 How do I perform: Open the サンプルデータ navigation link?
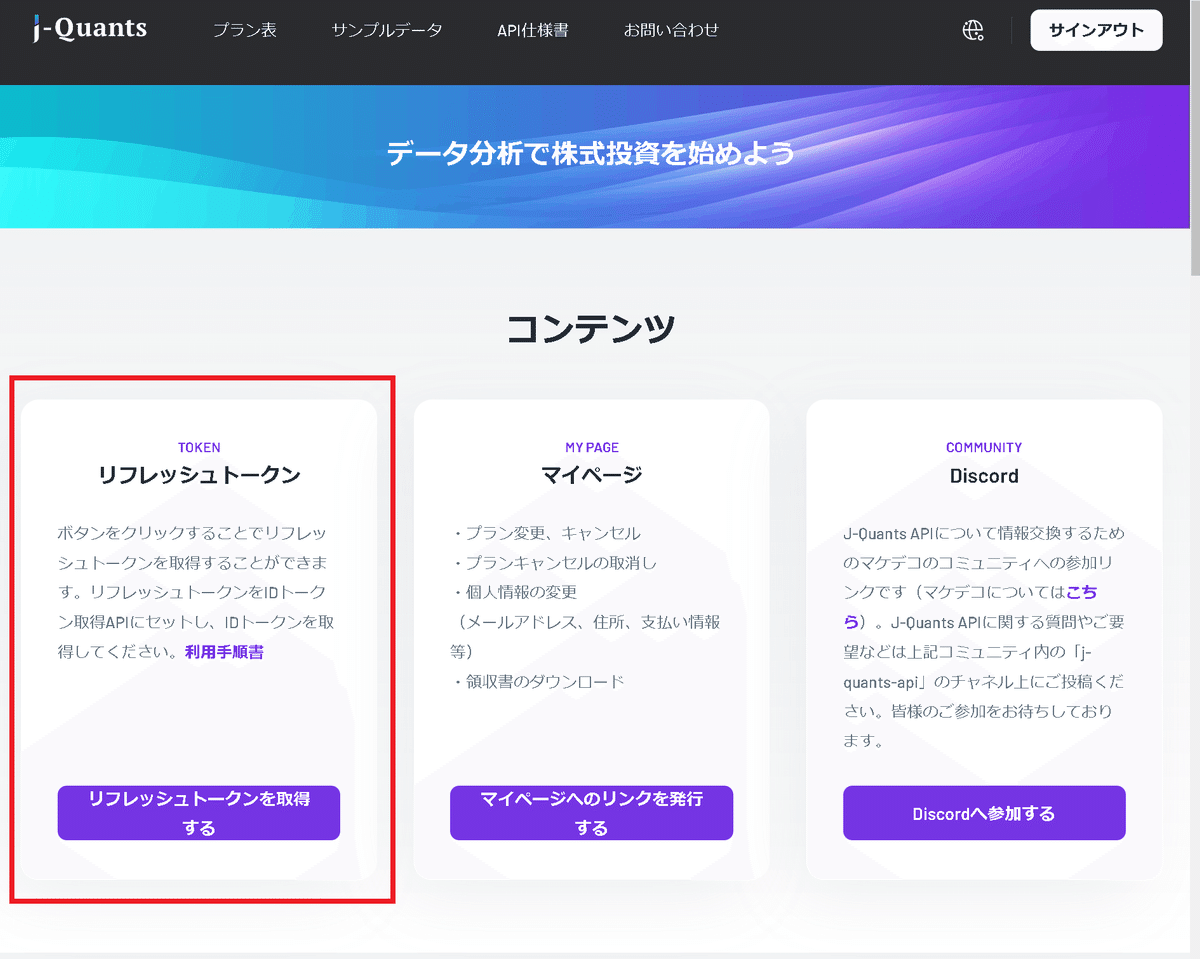tap(387, 31)
